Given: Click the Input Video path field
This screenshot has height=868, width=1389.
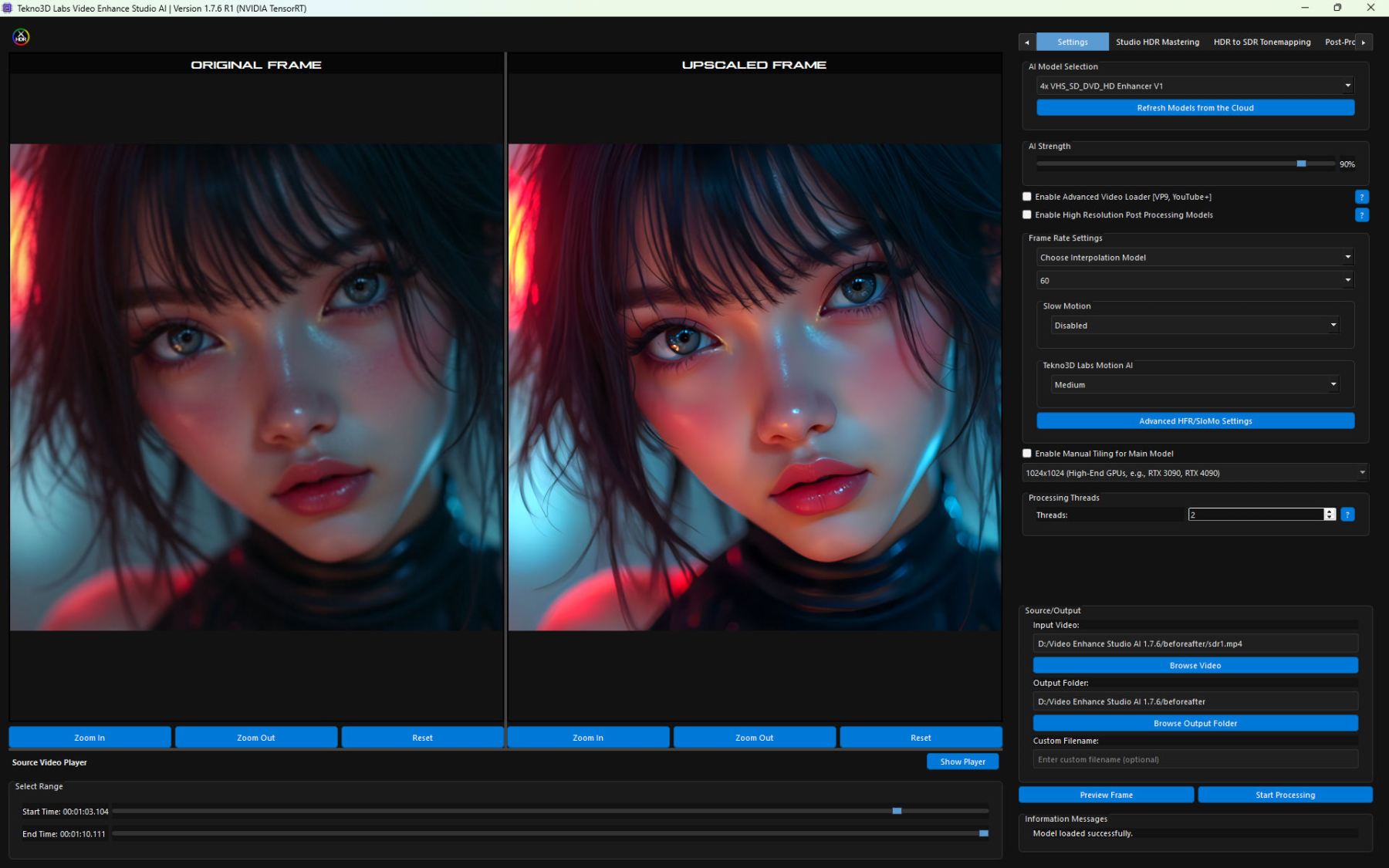Looking at the screenshot, I should click(x=1195, y=643).
